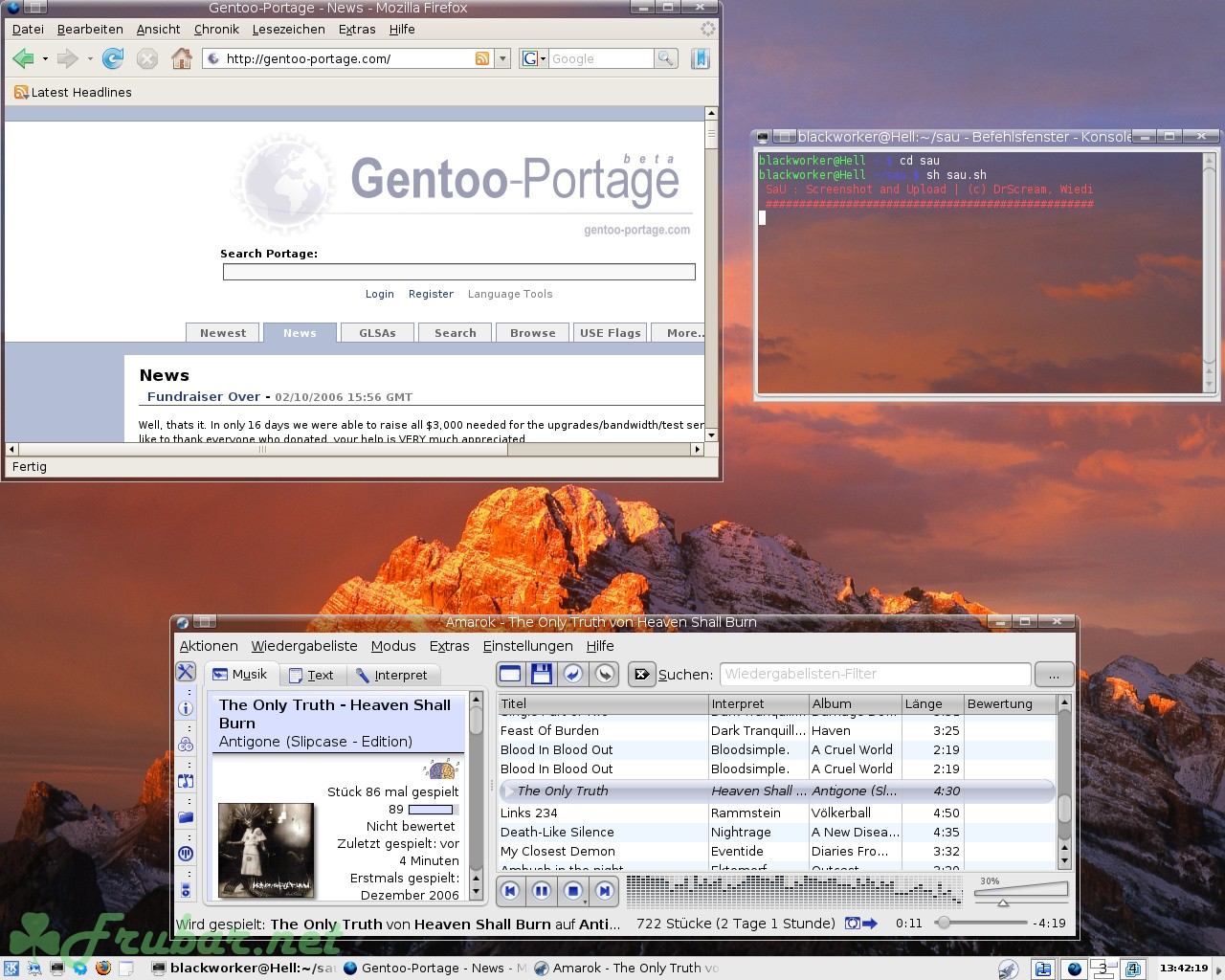
Task: Go back in Firefox with green arrow
Action: pos(23,59)
